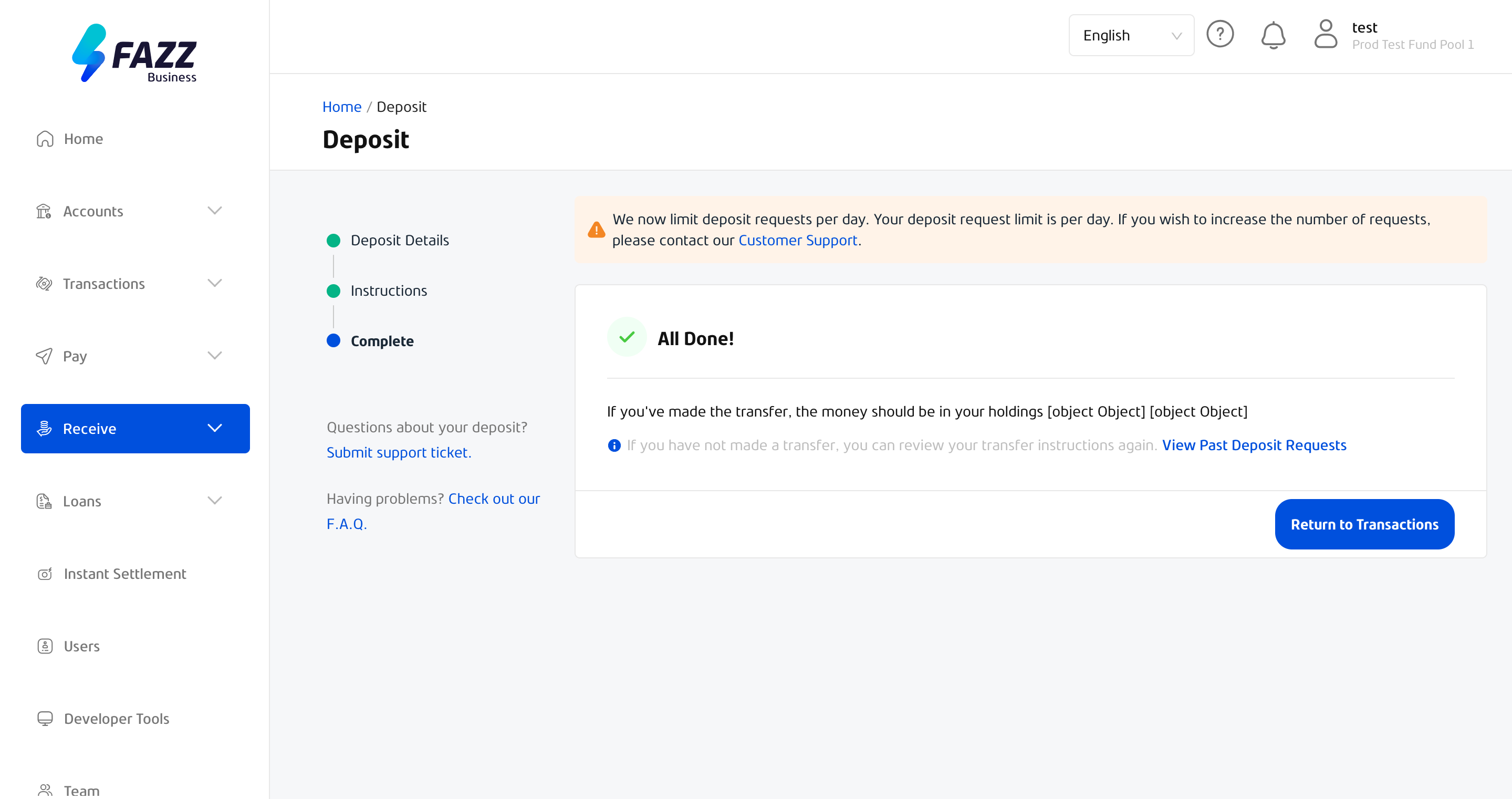
Task: Click the Home house icon in sidebar
Action: (45, 139)
